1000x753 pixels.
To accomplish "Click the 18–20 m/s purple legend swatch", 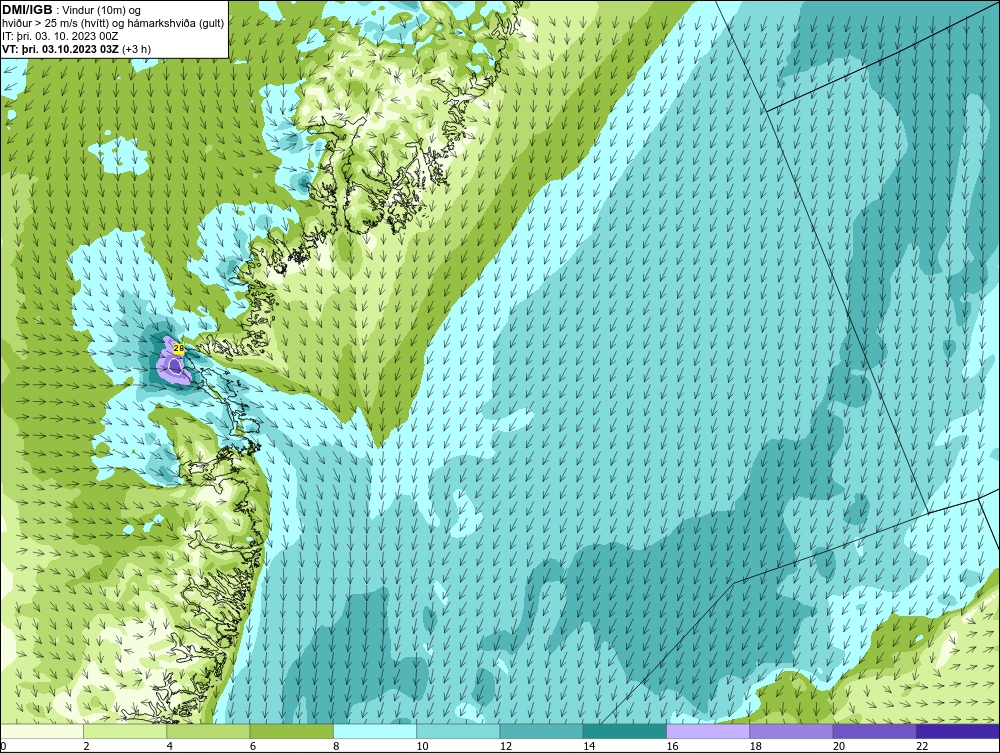I will [791, 731].
